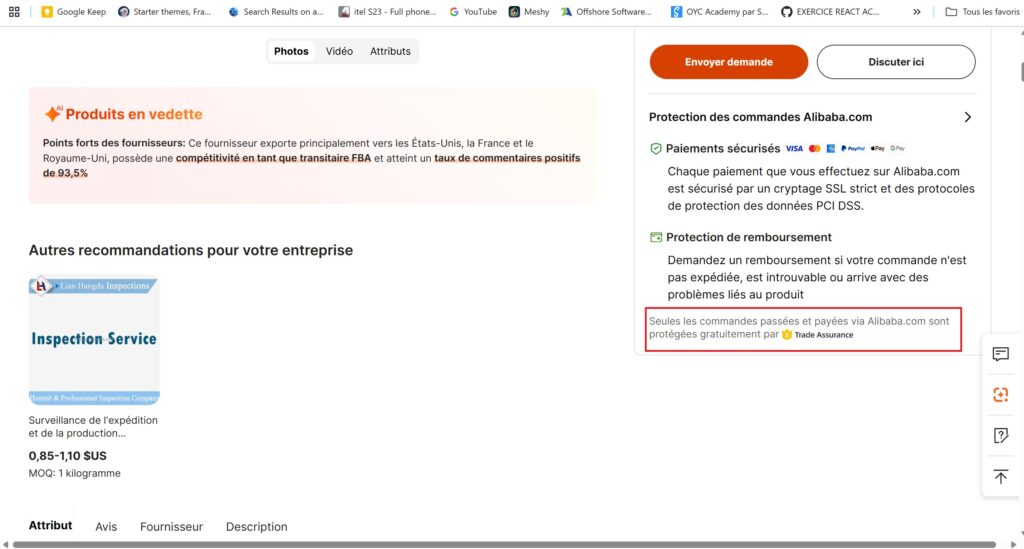Open Surveillance de l'expédition product title
The height and width of the screenshot is (549, 1024).
pos(93,426)
